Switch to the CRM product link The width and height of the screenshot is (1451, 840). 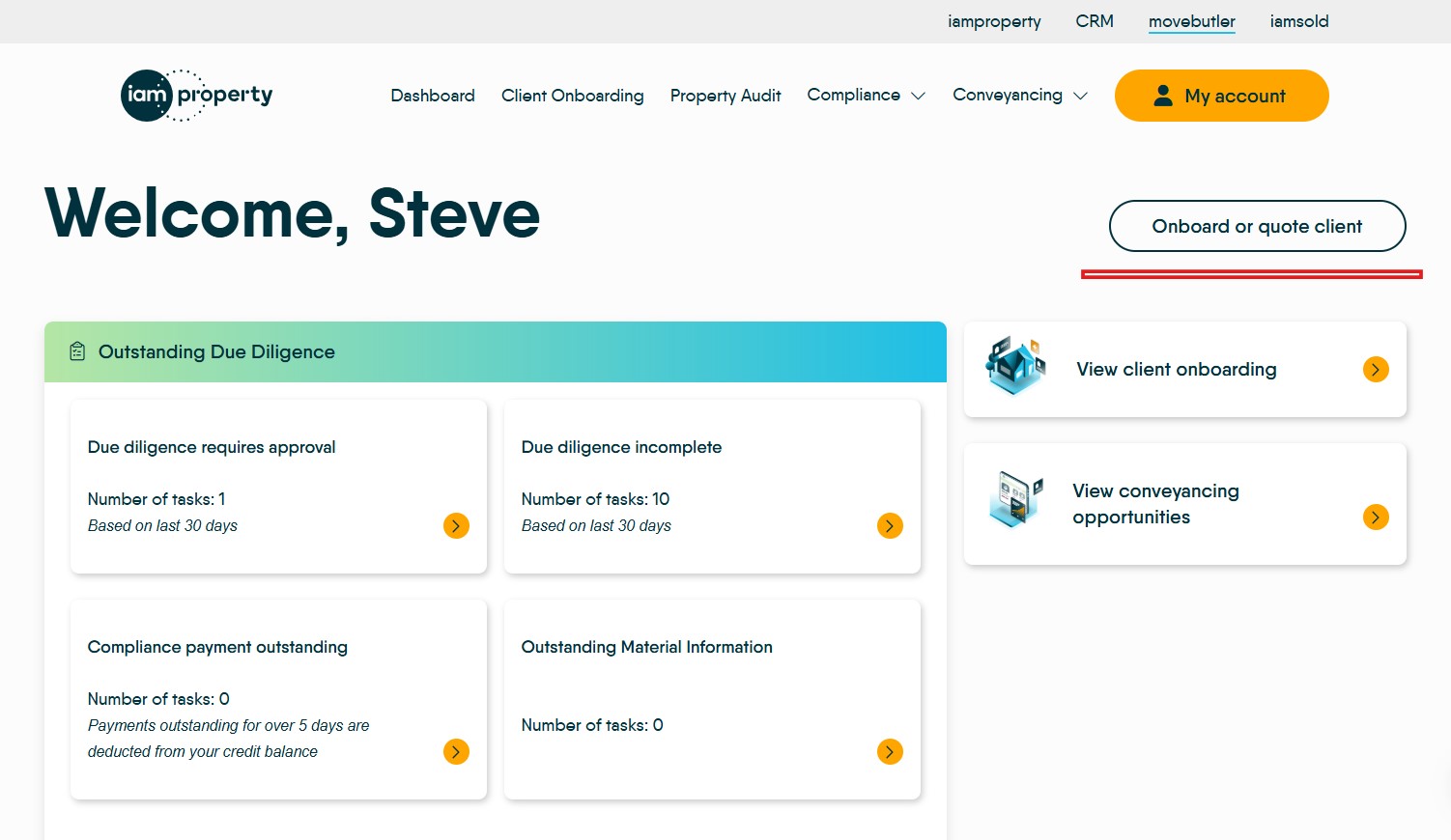1095,21
